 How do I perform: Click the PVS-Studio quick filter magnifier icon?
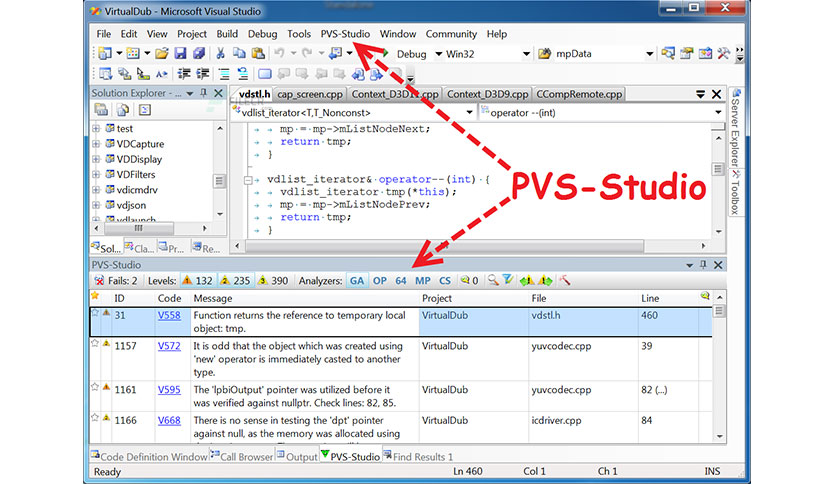click(493, 280)
